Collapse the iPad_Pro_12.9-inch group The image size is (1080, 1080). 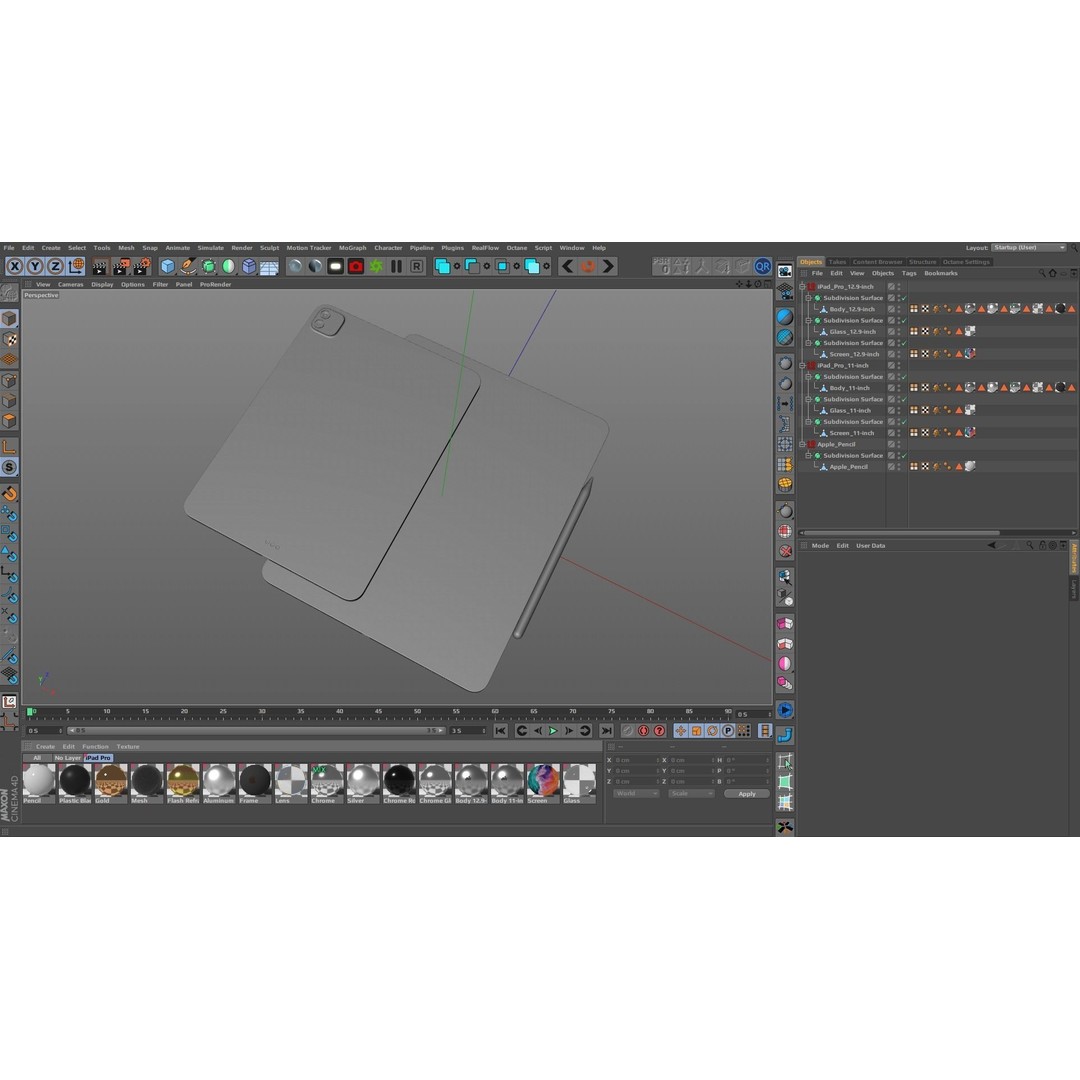(x=802, y=287)
